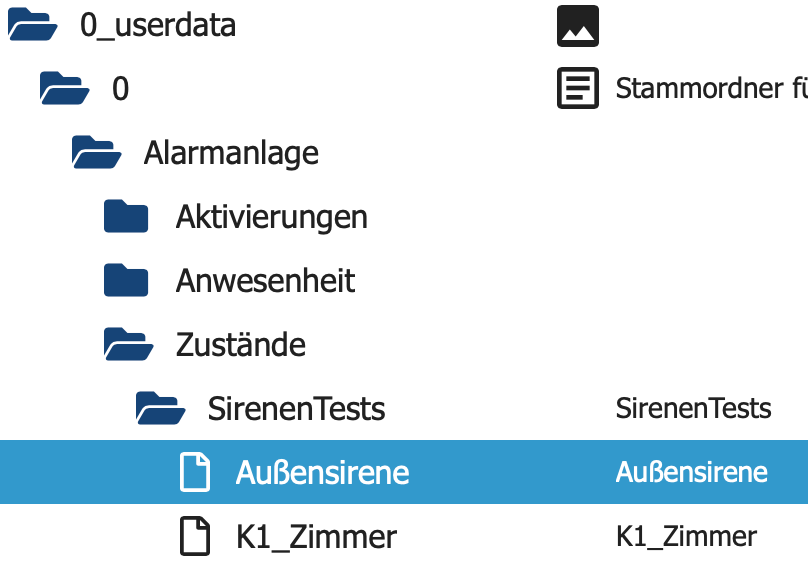Click the document icon next to Stammordner
The width and height of the screenshot is (808, 576).
(578, 89)
